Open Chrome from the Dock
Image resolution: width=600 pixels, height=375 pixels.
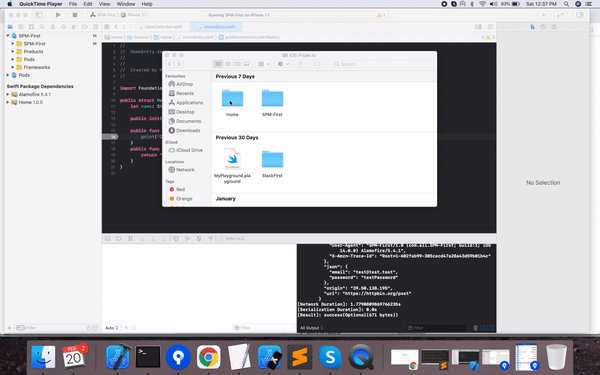pos(209,357)
